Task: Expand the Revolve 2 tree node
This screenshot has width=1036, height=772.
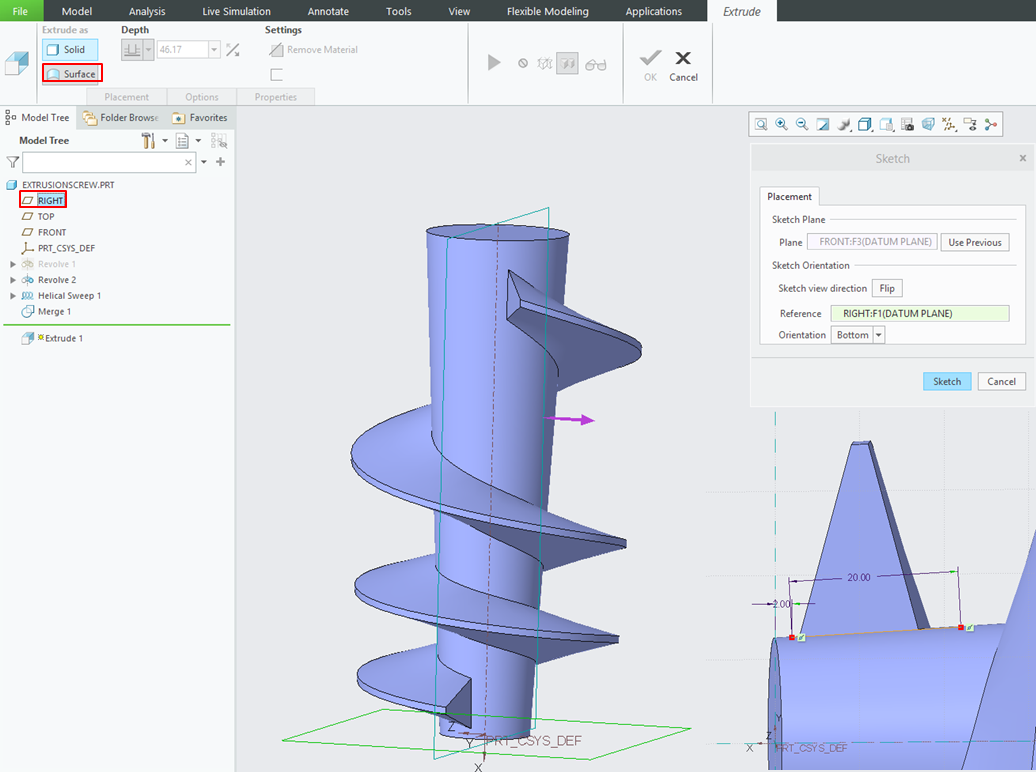Action: (x=13, y=280)
